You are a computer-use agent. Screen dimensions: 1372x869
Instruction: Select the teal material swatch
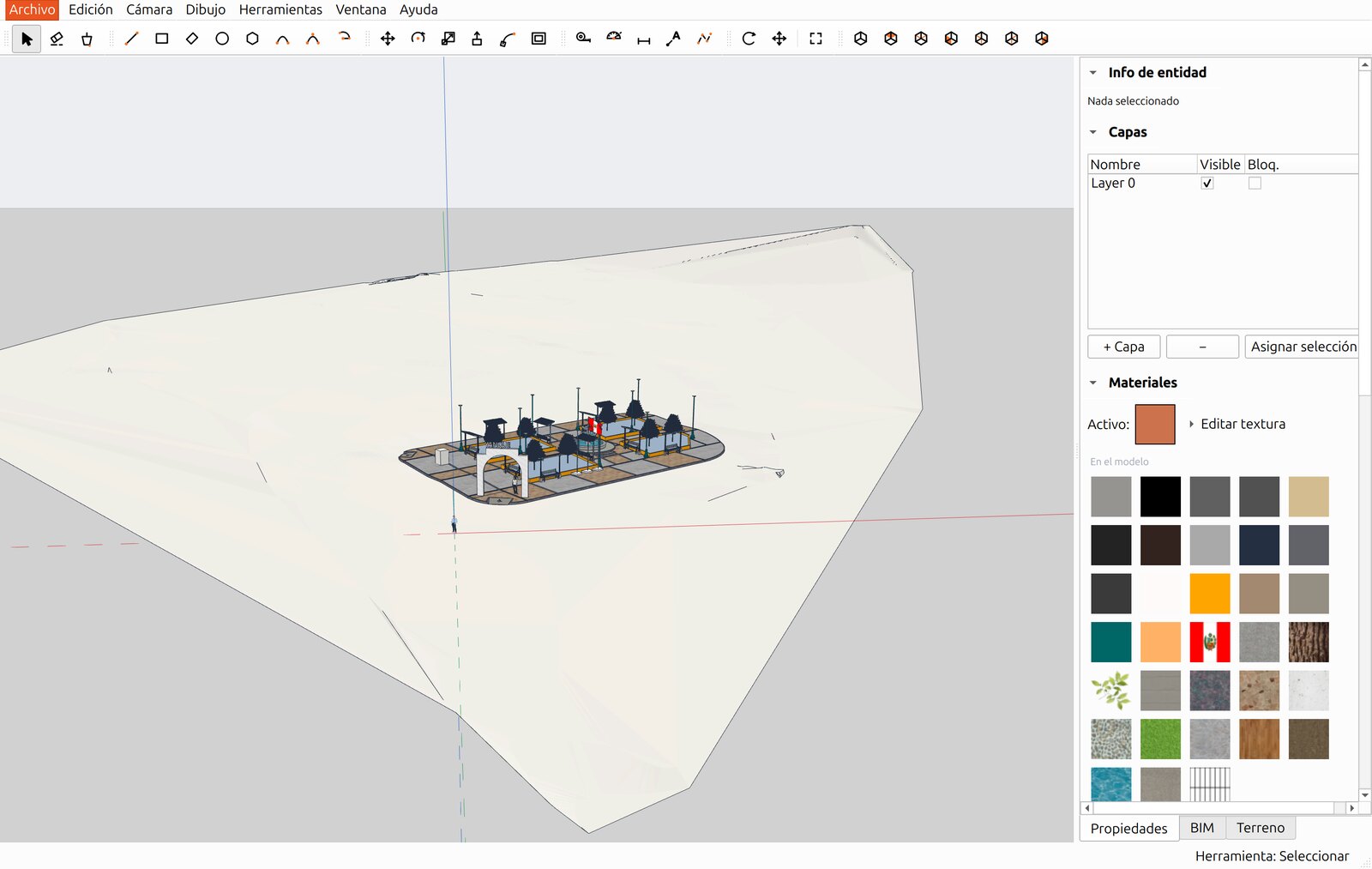point(1111,642)
